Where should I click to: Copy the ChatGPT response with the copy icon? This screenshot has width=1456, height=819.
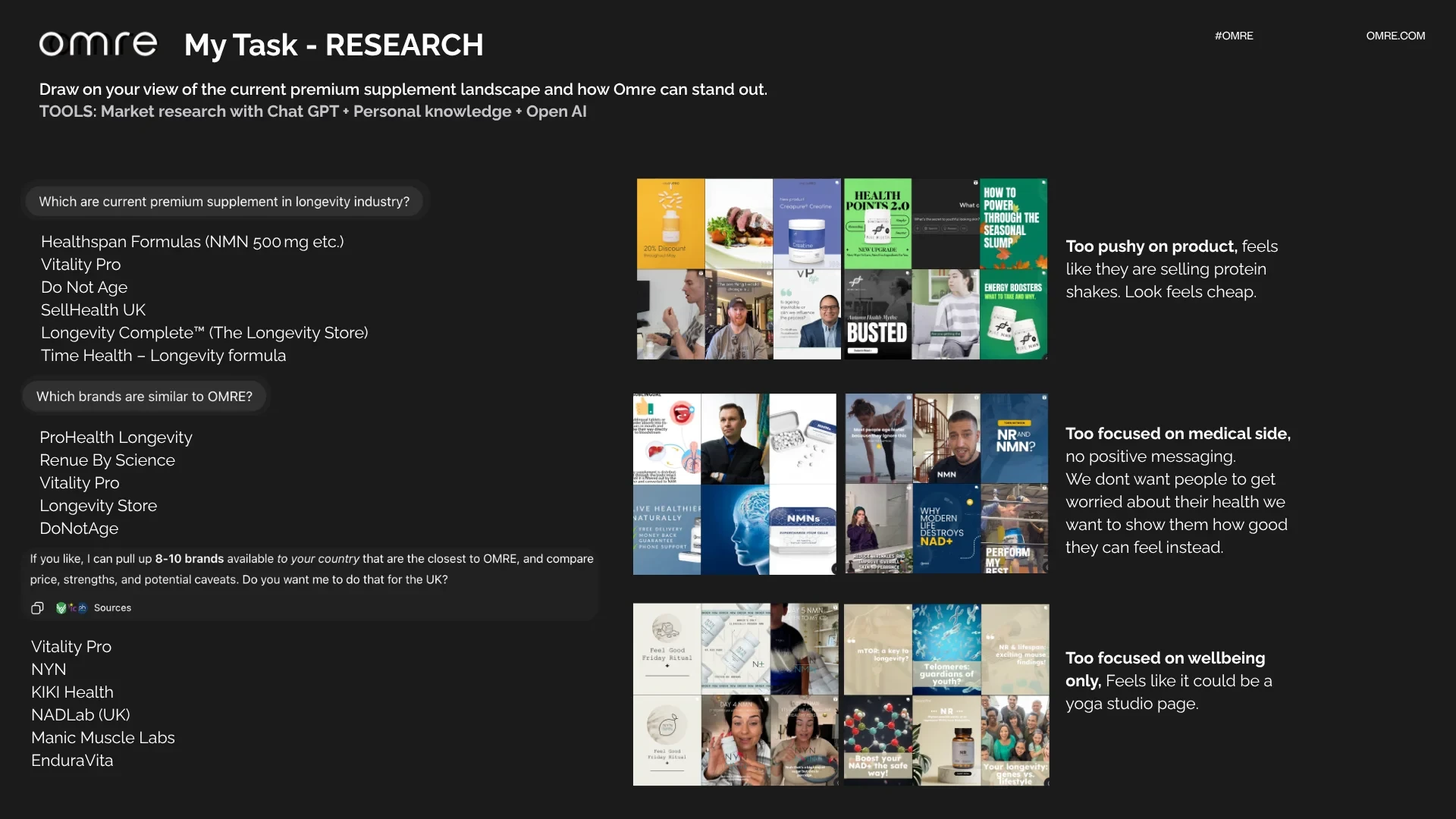[x=37, y=608]
